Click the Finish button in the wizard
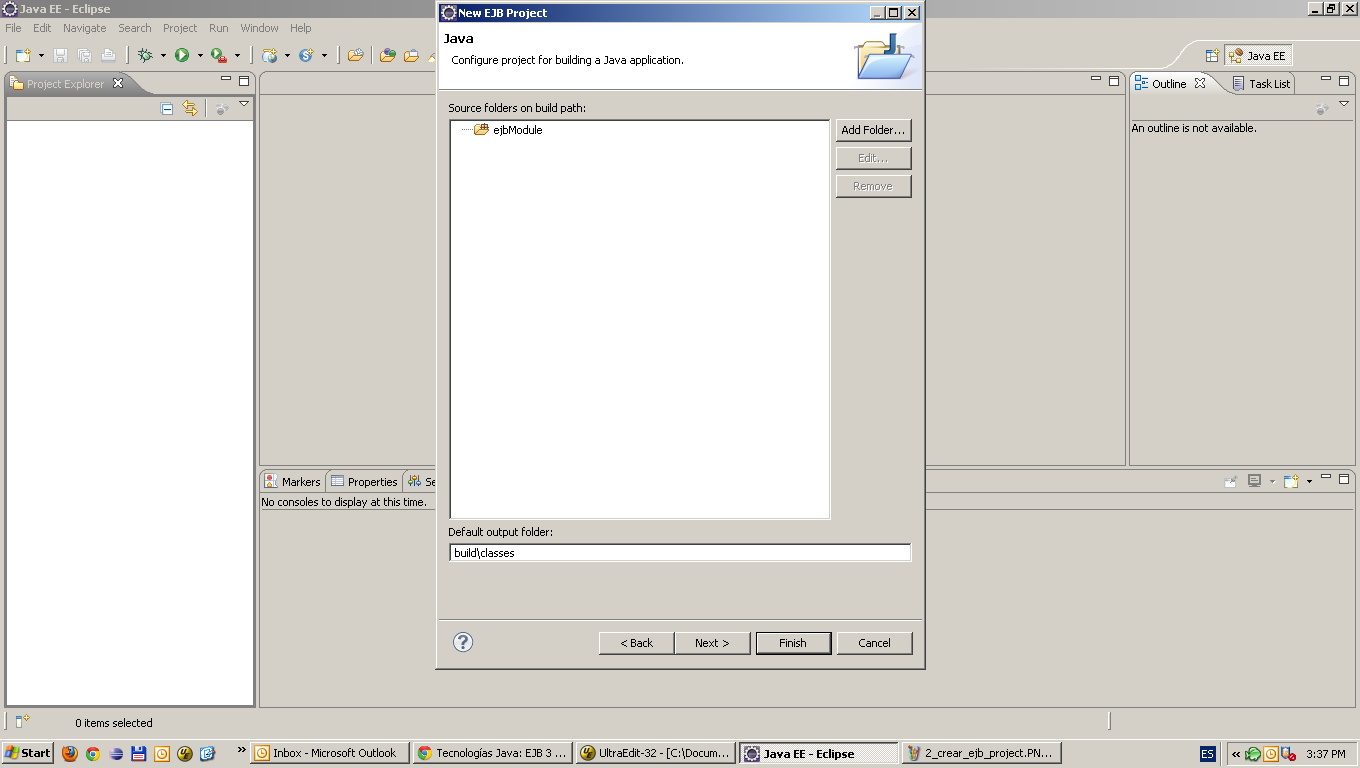This screenshot has width=1360, height=768. click(793, 643)
